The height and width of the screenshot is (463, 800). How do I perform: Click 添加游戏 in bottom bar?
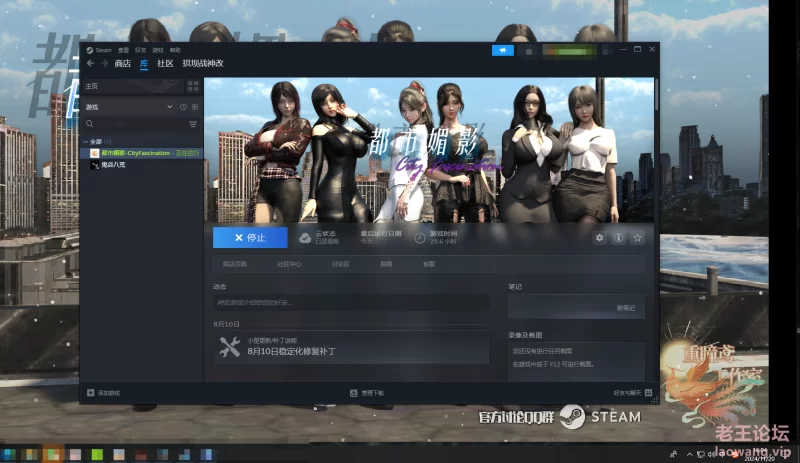[109, 393]
